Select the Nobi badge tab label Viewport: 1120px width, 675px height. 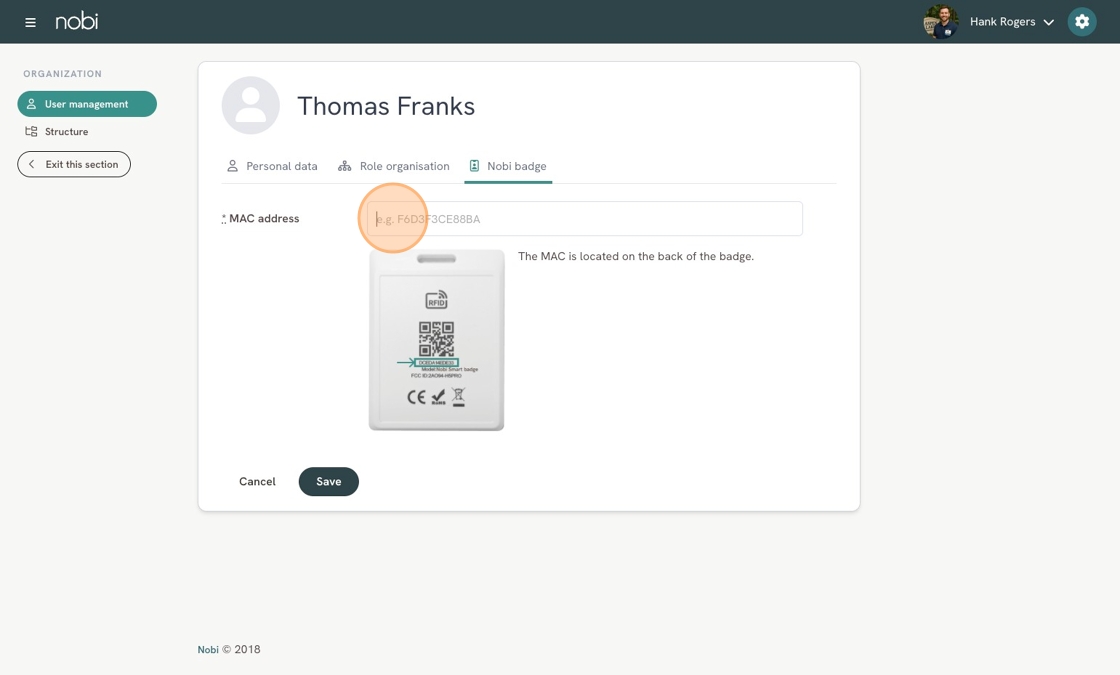tap(516, 166)
